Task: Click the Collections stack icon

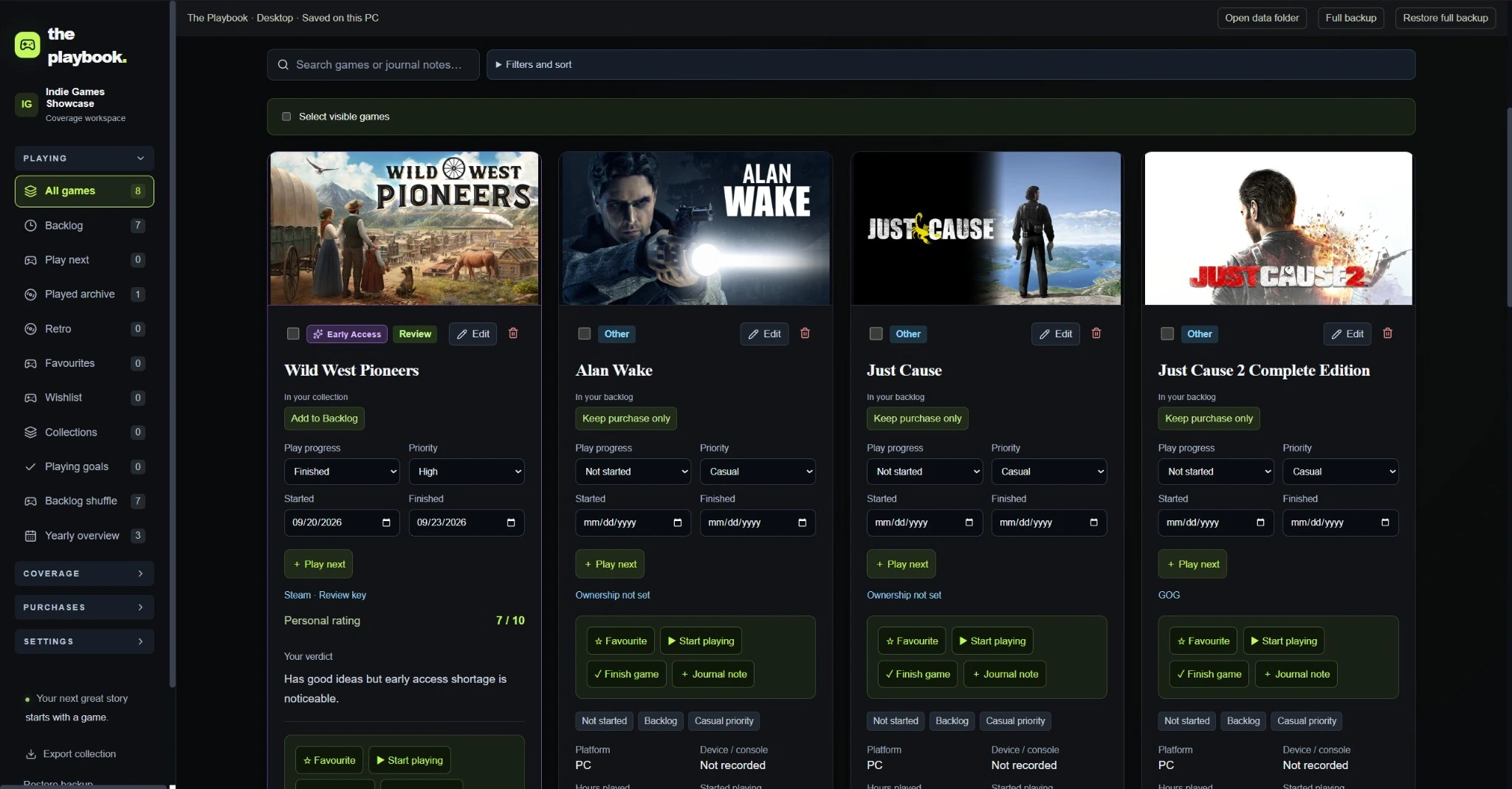Action: click(30, 433)
